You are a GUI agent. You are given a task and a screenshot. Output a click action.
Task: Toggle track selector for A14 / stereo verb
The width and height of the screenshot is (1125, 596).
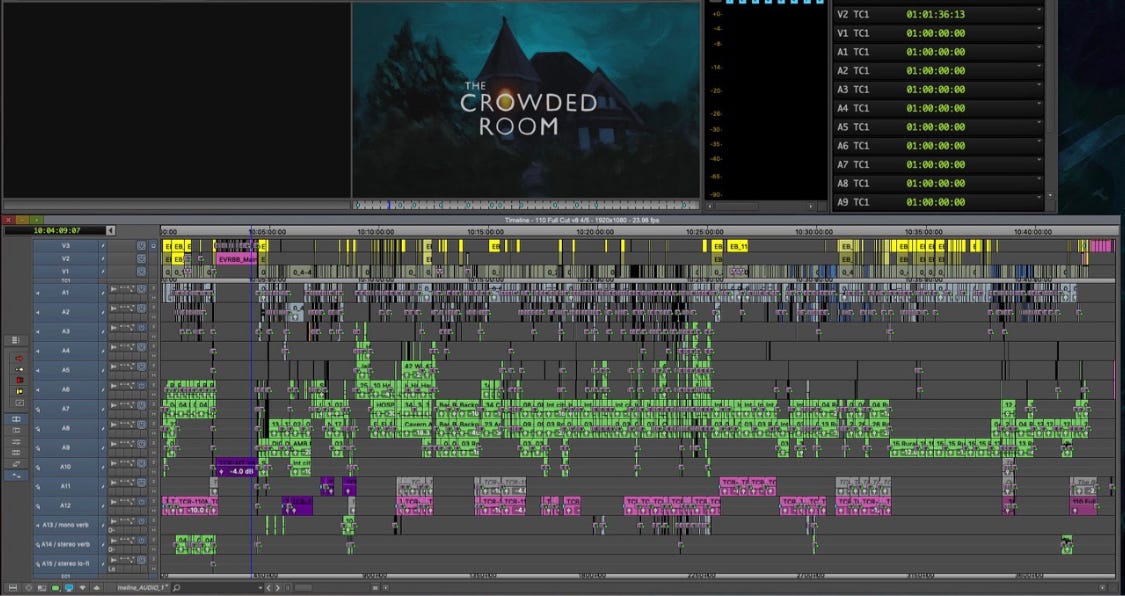coord(65,544)
